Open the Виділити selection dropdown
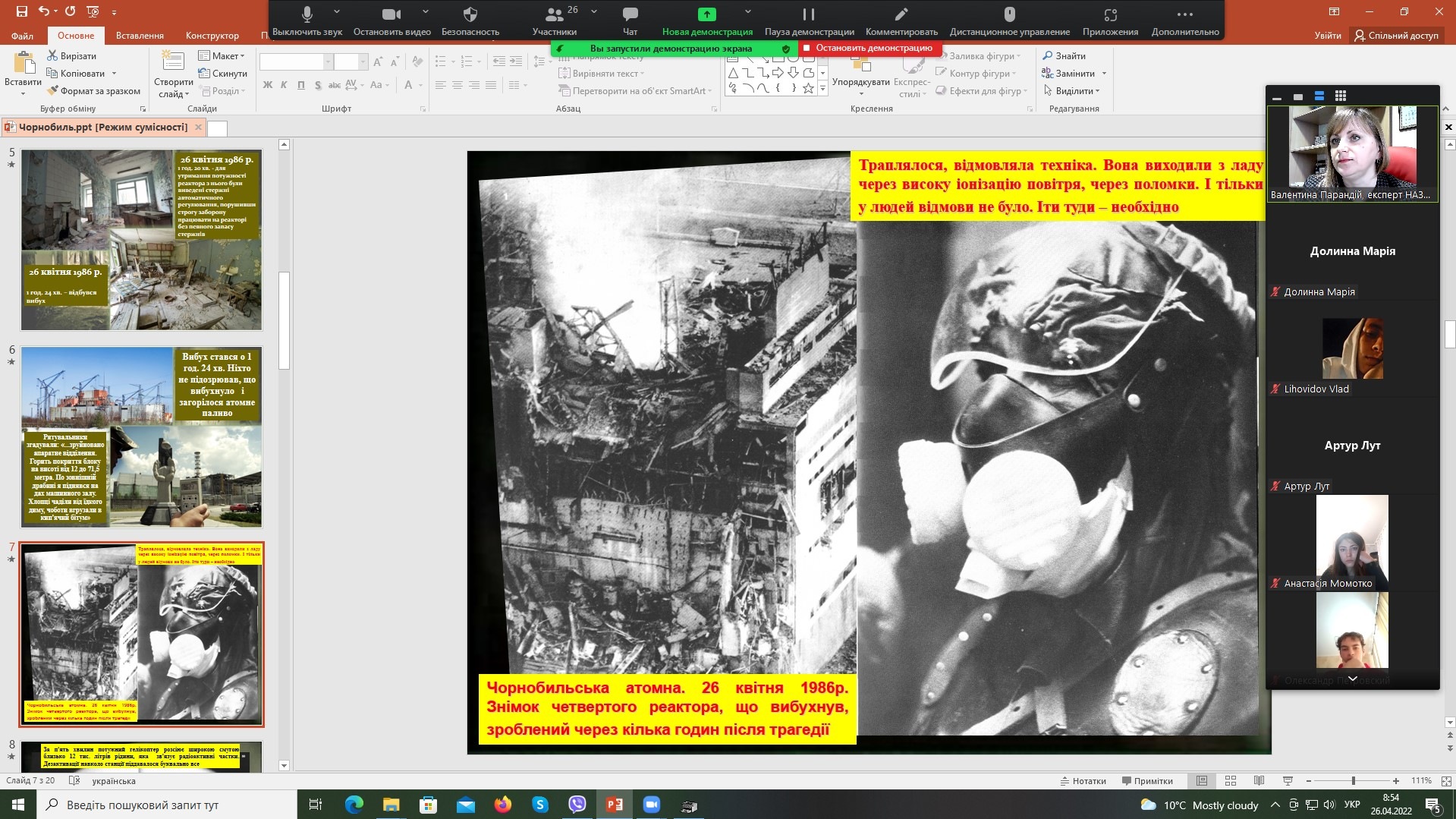The height and width of the screenshot is (819, 1456). (1077, 91)
